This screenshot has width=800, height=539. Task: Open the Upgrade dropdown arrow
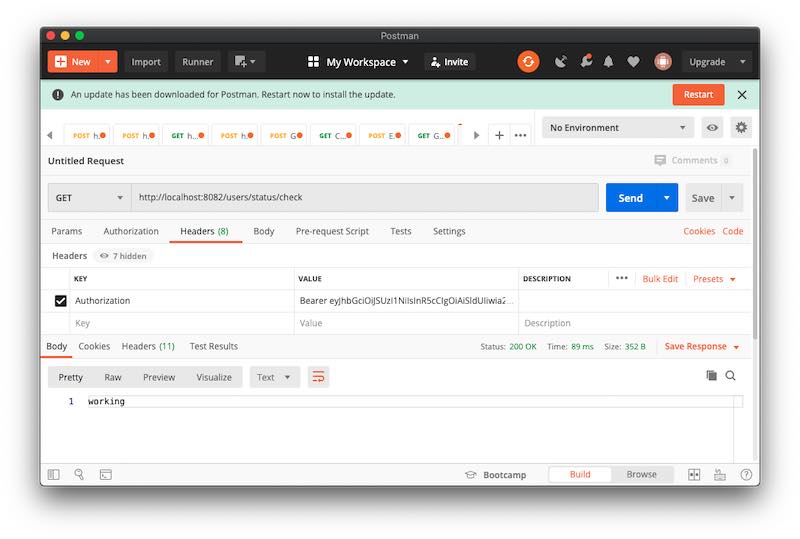[742, 62]
